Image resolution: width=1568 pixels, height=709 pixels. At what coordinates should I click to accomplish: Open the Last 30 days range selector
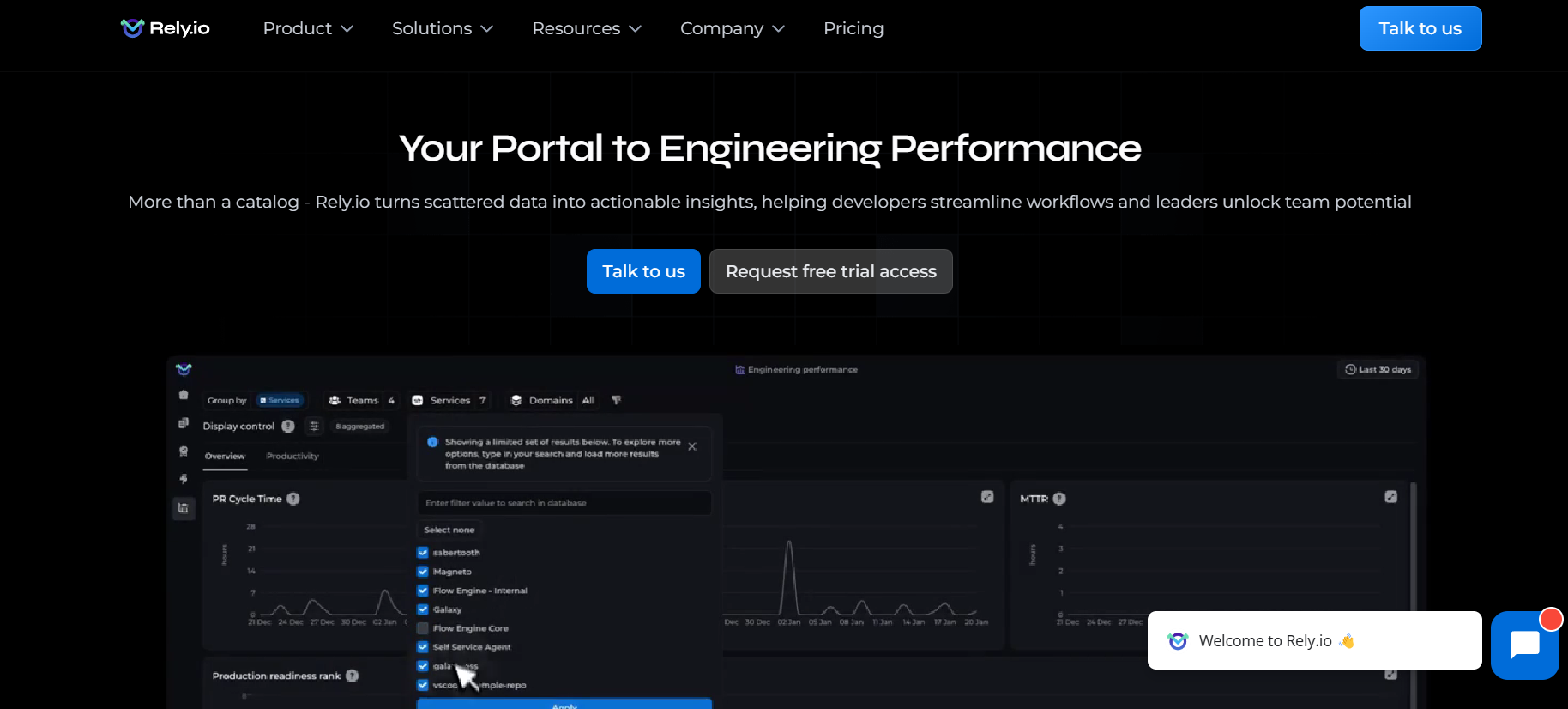pyautogui.click(x=1378, y=369)
